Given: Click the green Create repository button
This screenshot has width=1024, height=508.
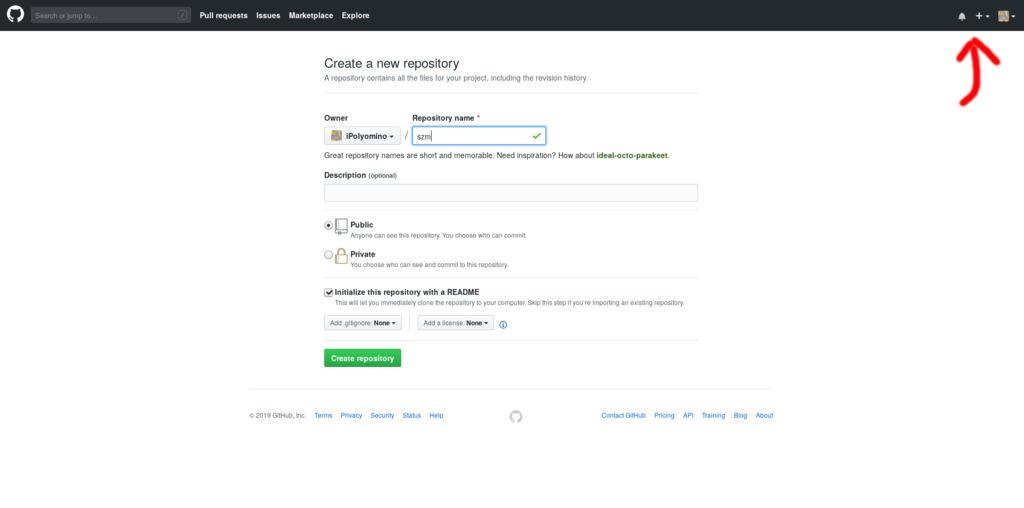Looking at the screenshot, I should (x=362, y=358).
